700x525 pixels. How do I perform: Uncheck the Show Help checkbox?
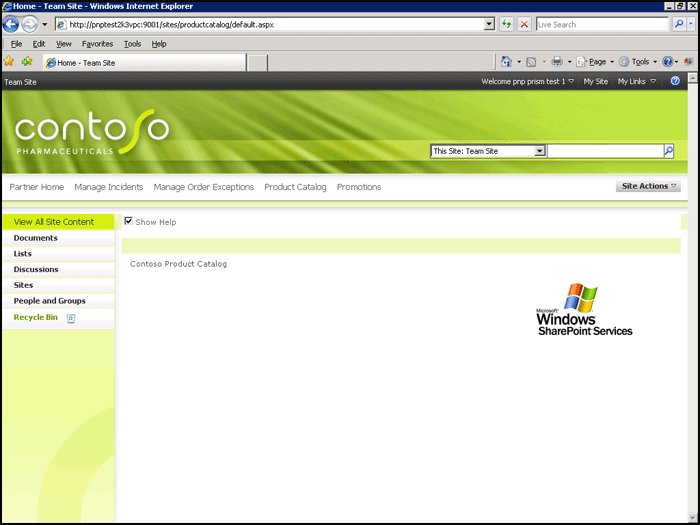tap(129, 221)
